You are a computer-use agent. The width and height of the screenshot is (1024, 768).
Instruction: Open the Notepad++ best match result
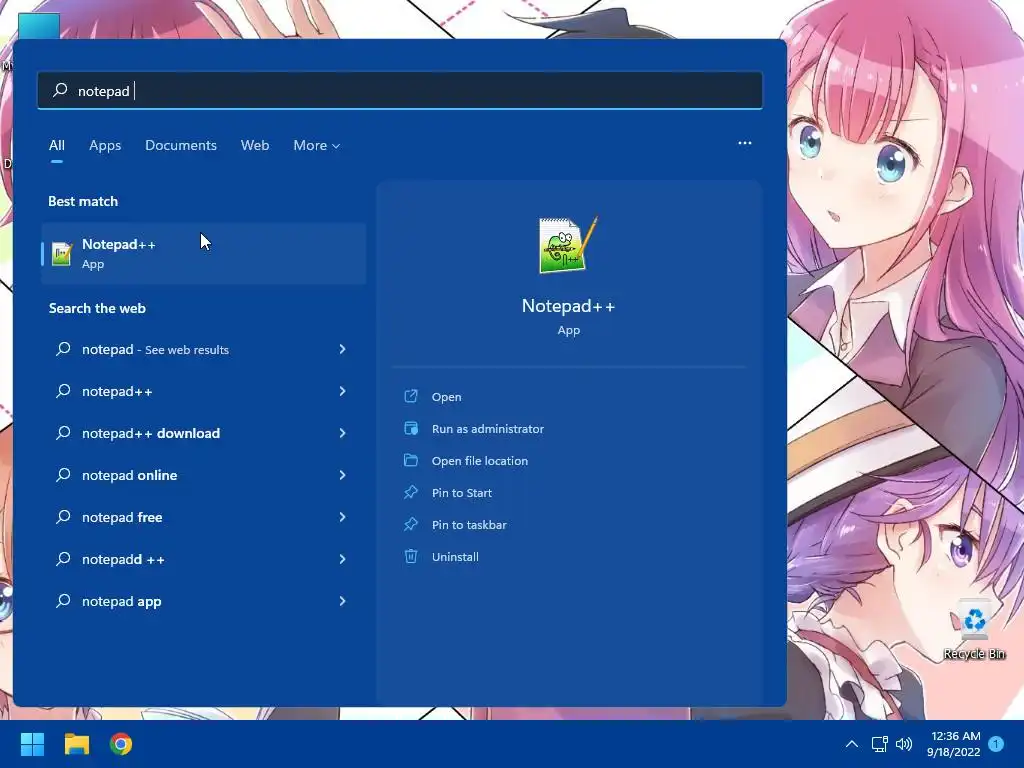pyautogui.click(x=203, y=253)
